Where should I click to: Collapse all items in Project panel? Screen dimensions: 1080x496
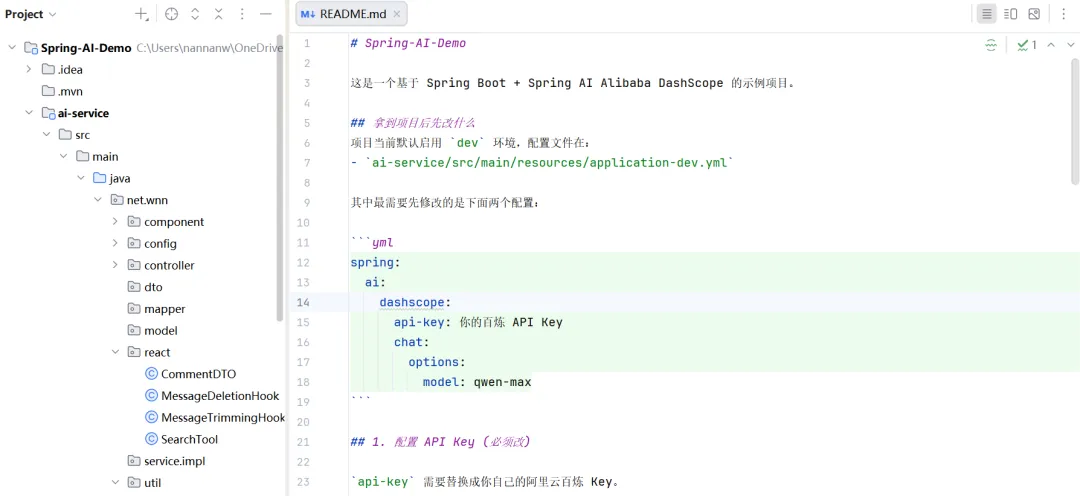[x=218, y=14]
